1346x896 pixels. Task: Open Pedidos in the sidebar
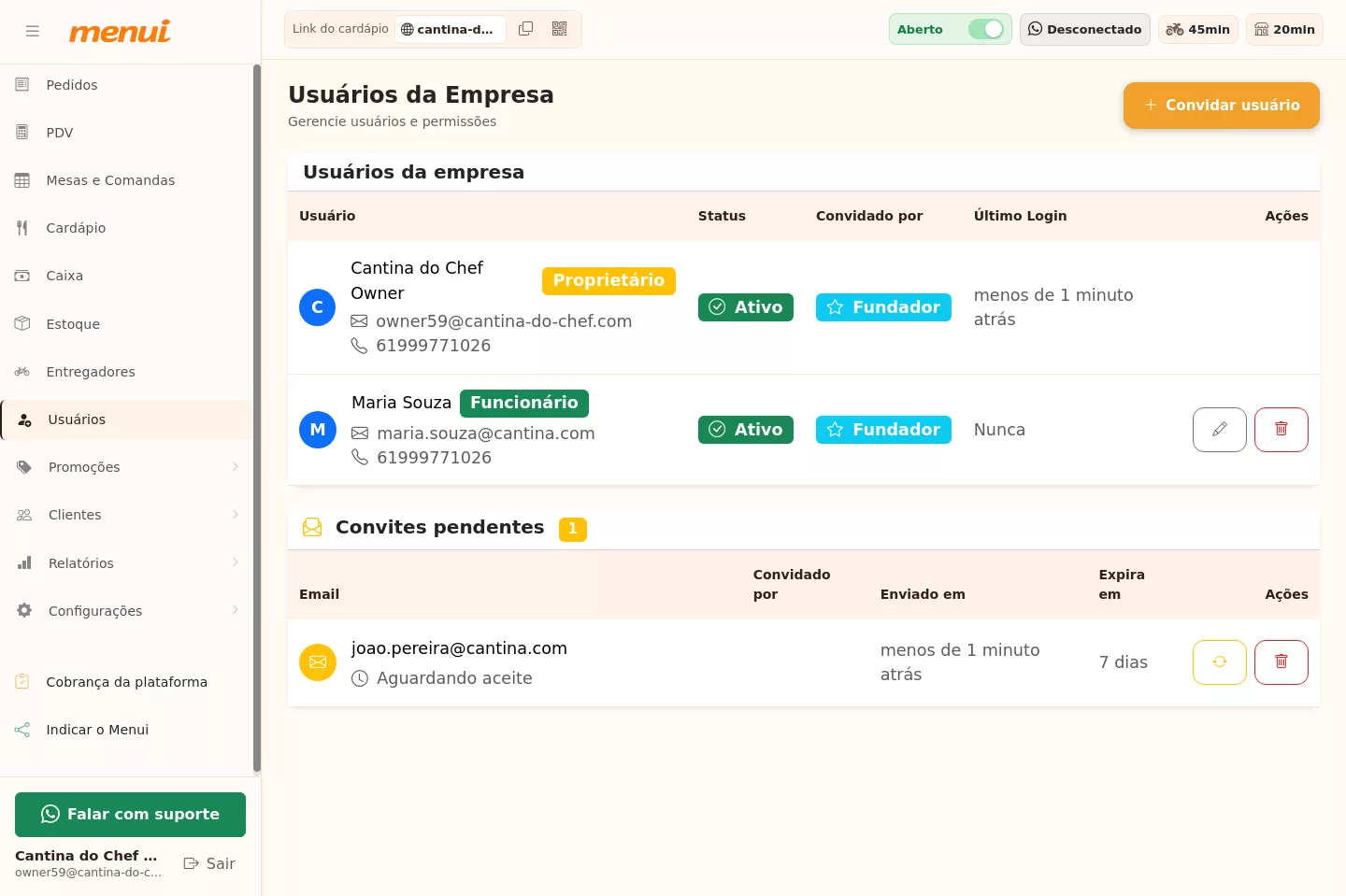127,85
